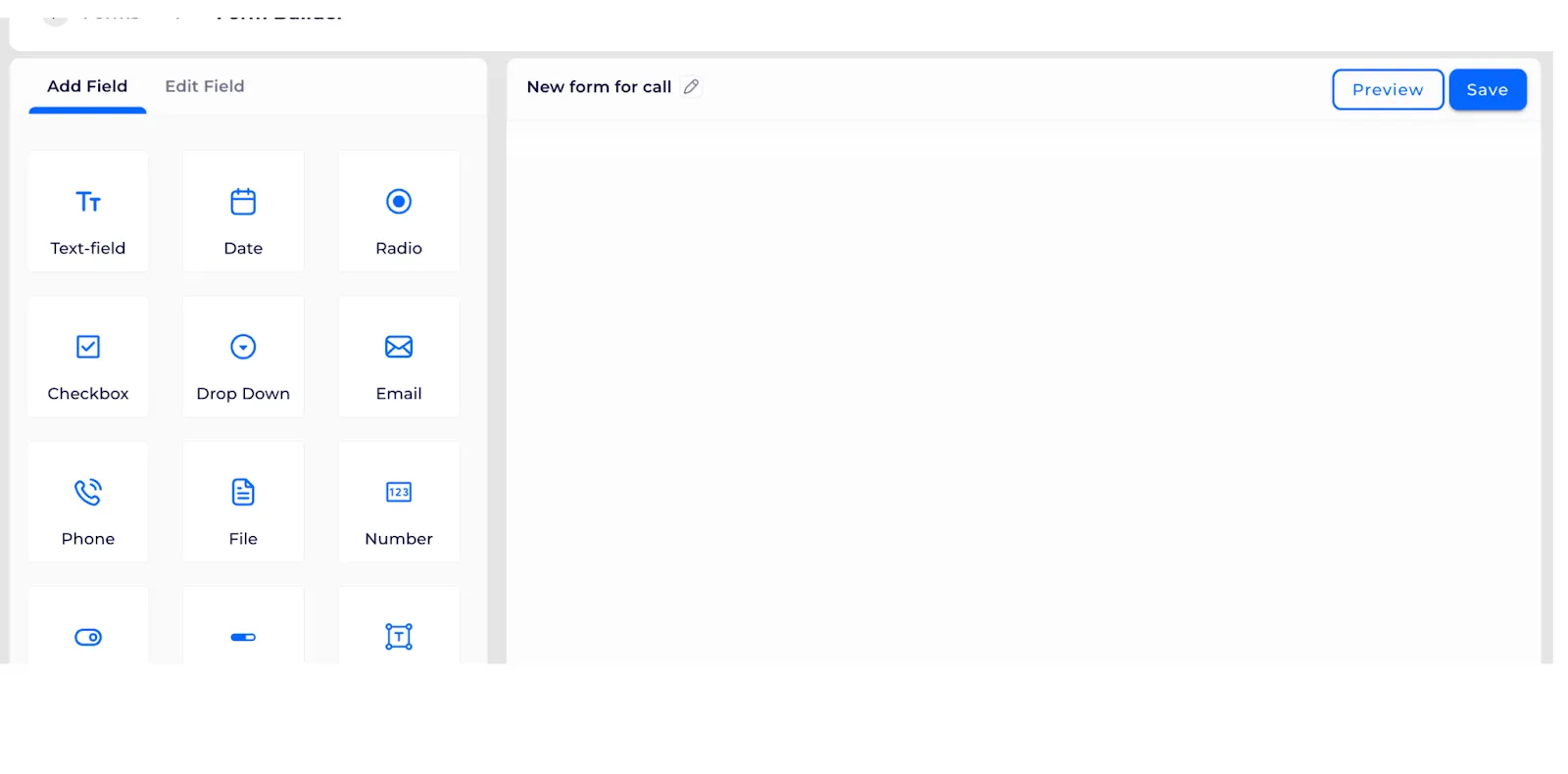Image resolution: width=1568 pixels, height=774 pixels.
Task: Open the form Preview
Action: 1388,89
